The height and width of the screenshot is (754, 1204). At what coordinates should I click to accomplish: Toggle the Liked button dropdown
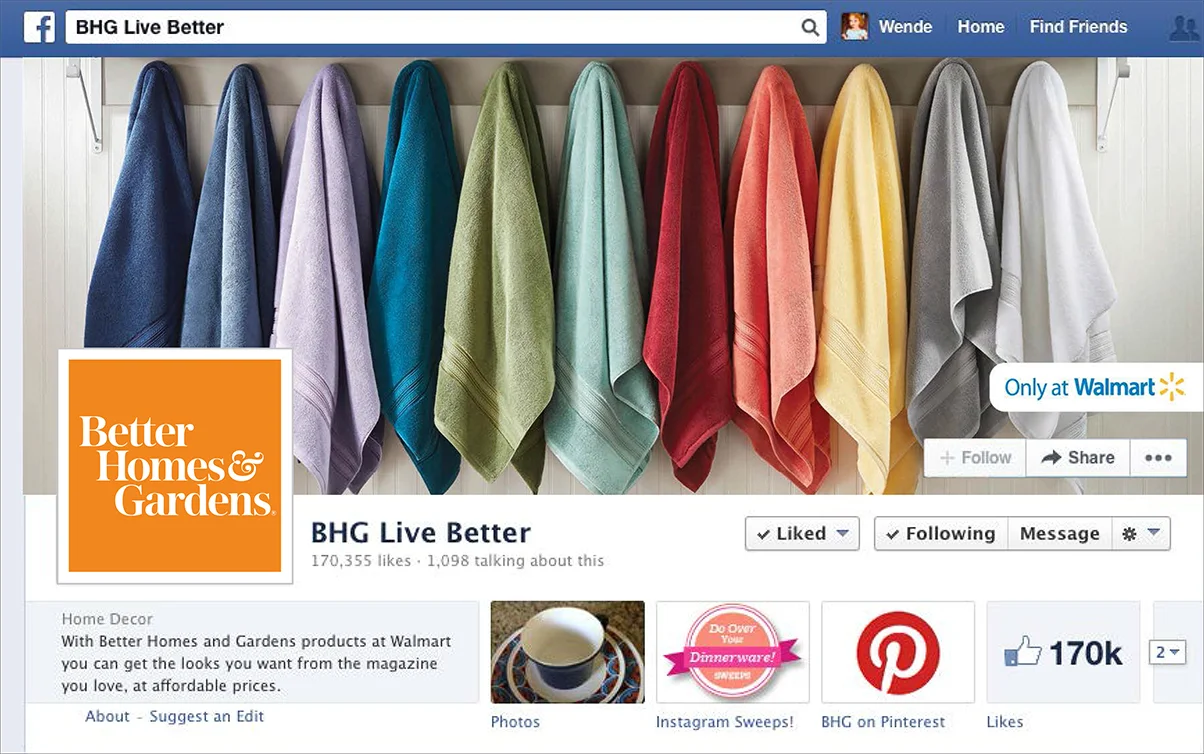point(802,533)
